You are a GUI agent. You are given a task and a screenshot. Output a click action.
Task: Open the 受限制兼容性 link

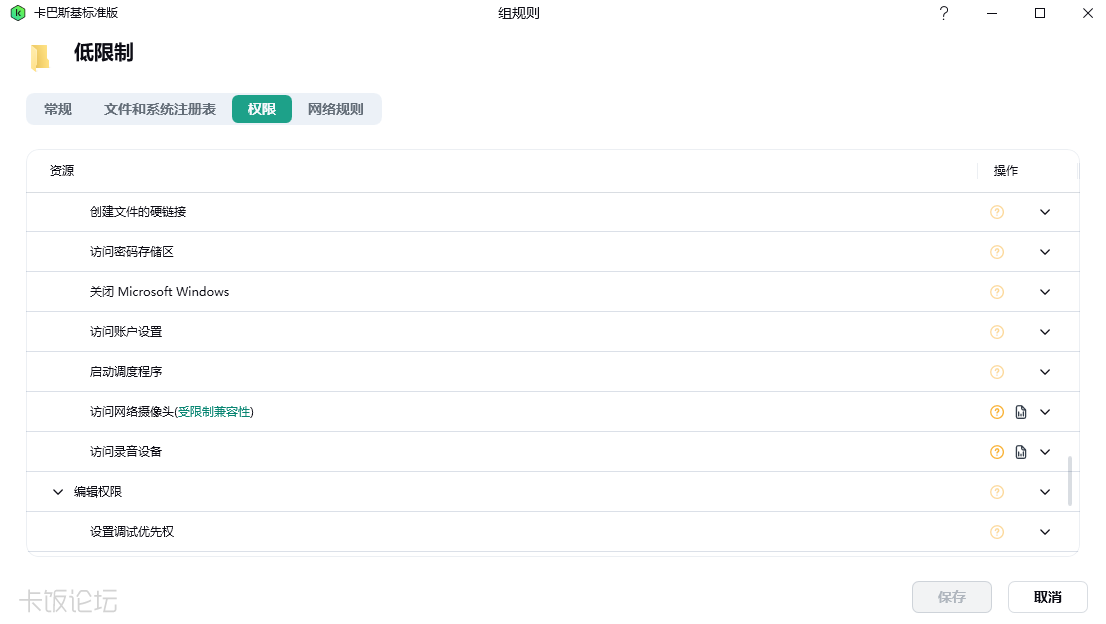214,412
